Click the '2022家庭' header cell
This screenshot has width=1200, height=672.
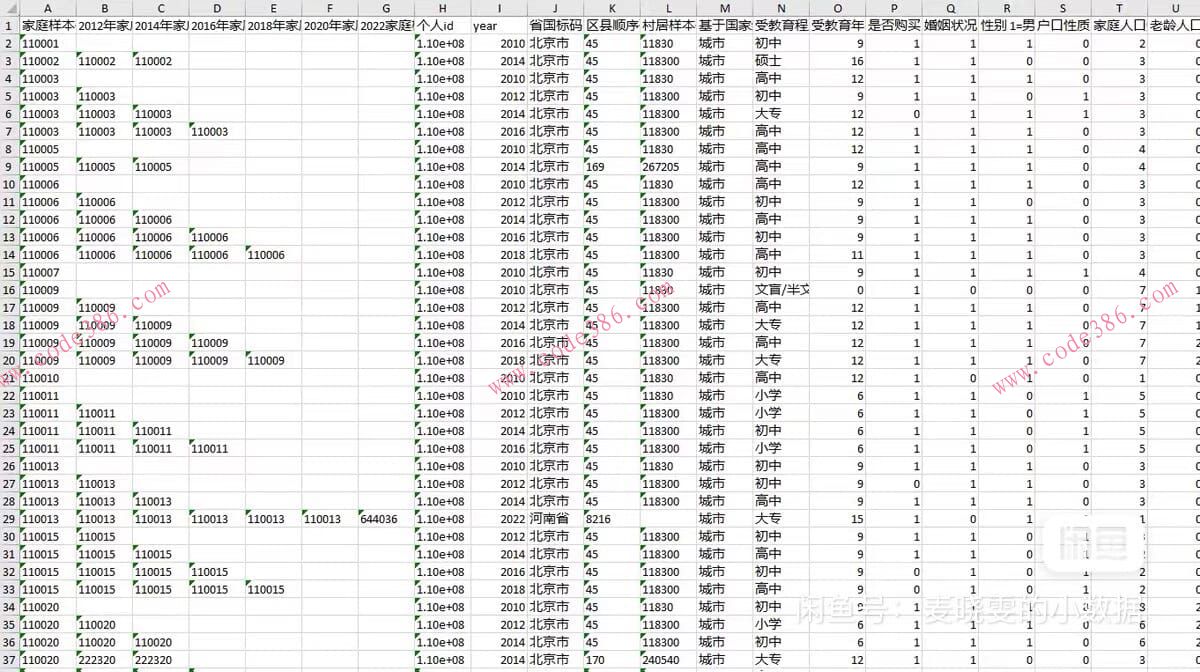(x=386, y=25)
